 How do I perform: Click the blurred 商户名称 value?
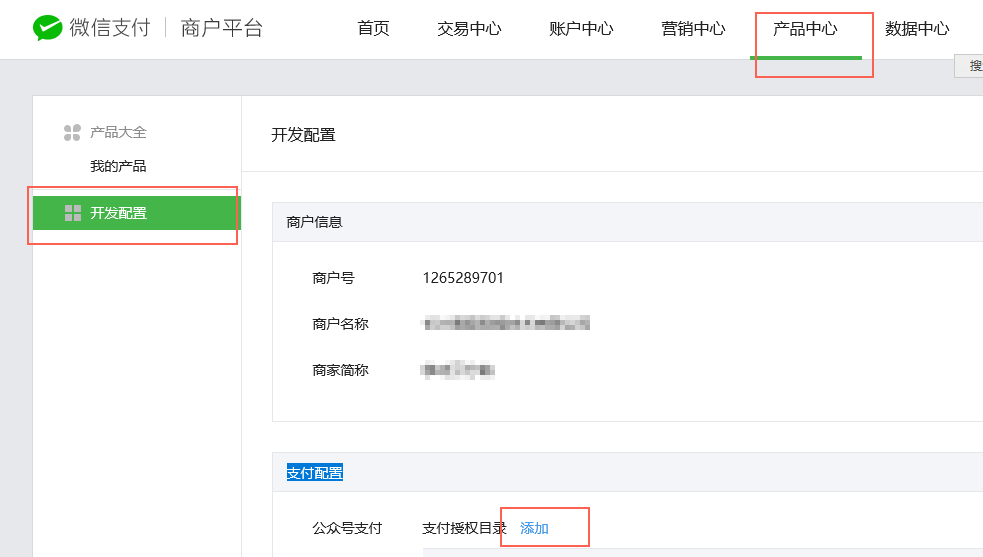coord(505,323)
